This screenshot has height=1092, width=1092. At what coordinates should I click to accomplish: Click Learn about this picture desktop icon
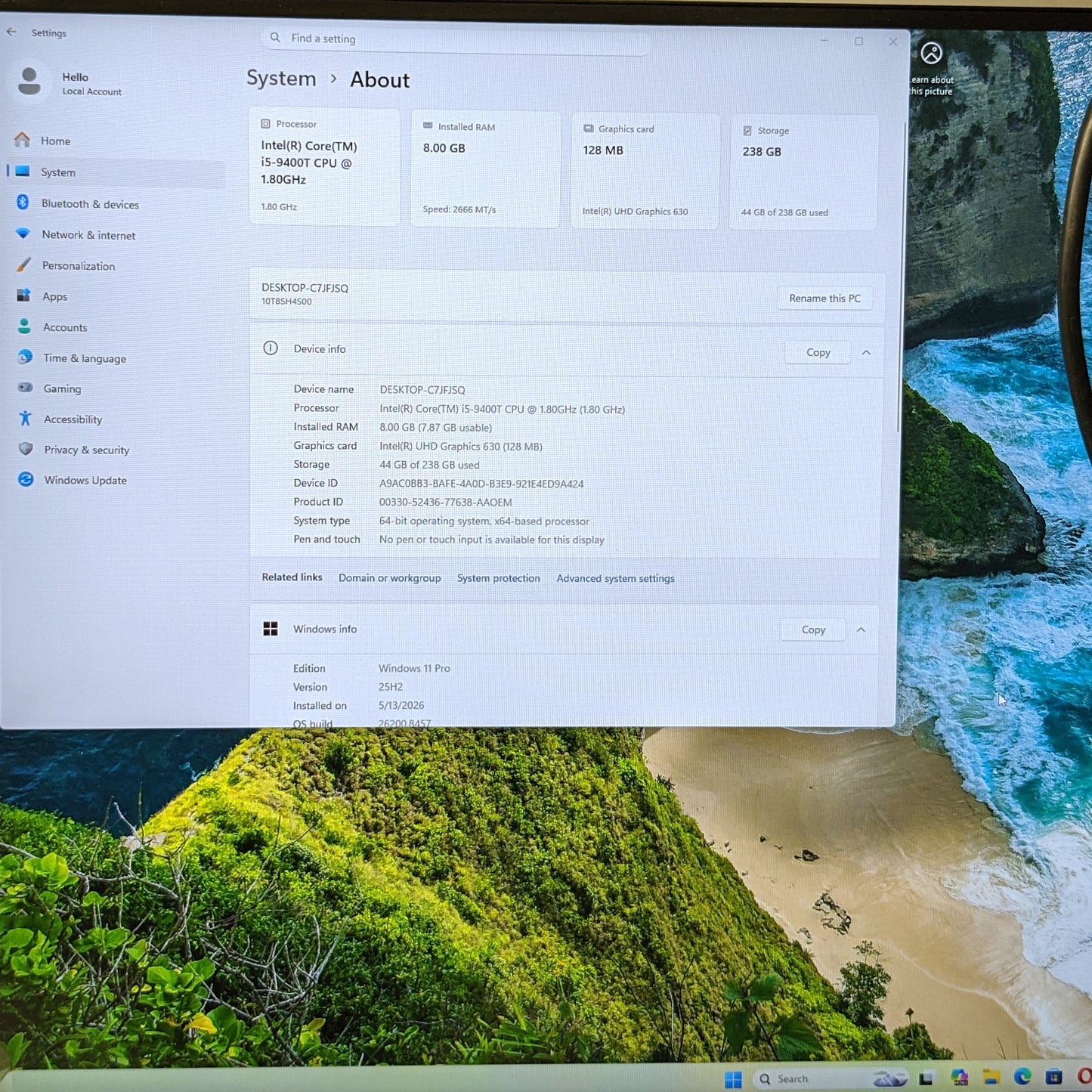coord(931,68)
